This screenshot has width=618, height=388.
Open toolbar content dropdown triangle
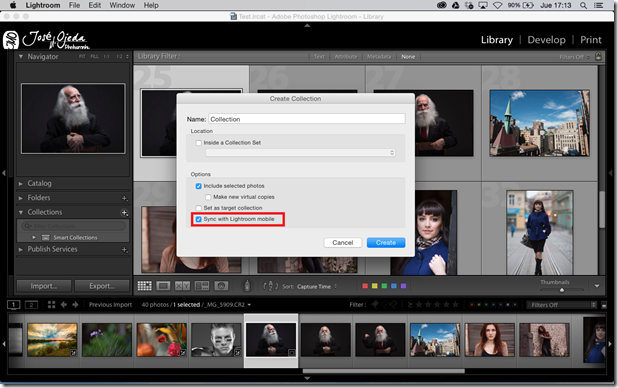597,286
